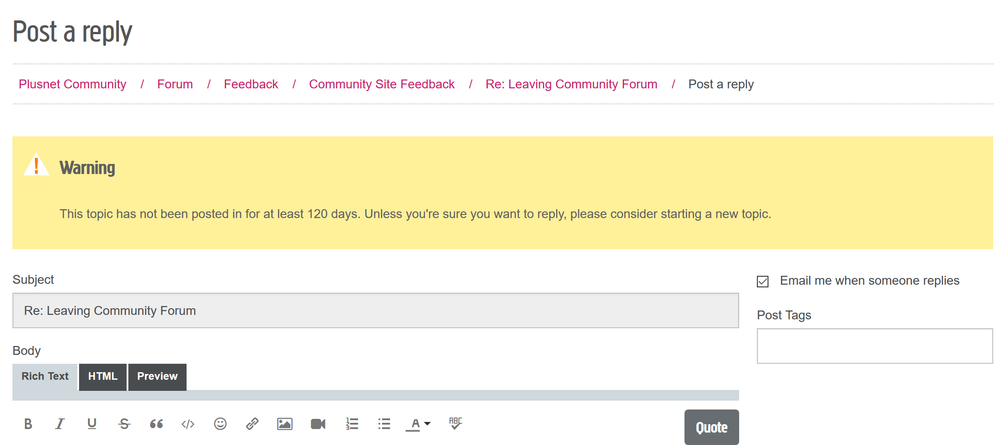
Task: Uncheck Email me when someone replies
Action: [x=763, y=281]
